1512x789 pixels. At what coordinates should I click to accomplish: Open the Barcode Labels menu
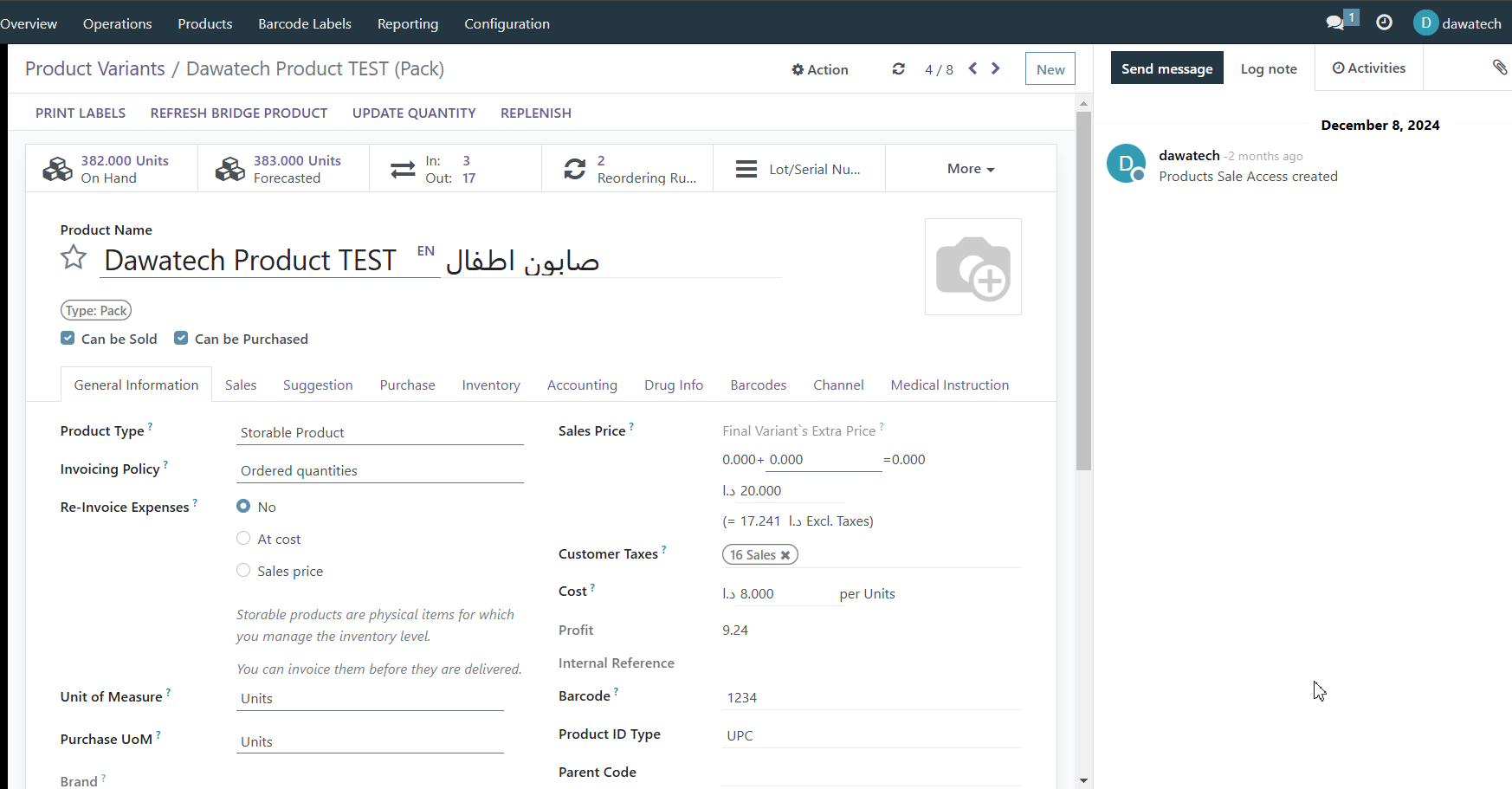pyautogui.click(x=305, y=23)
